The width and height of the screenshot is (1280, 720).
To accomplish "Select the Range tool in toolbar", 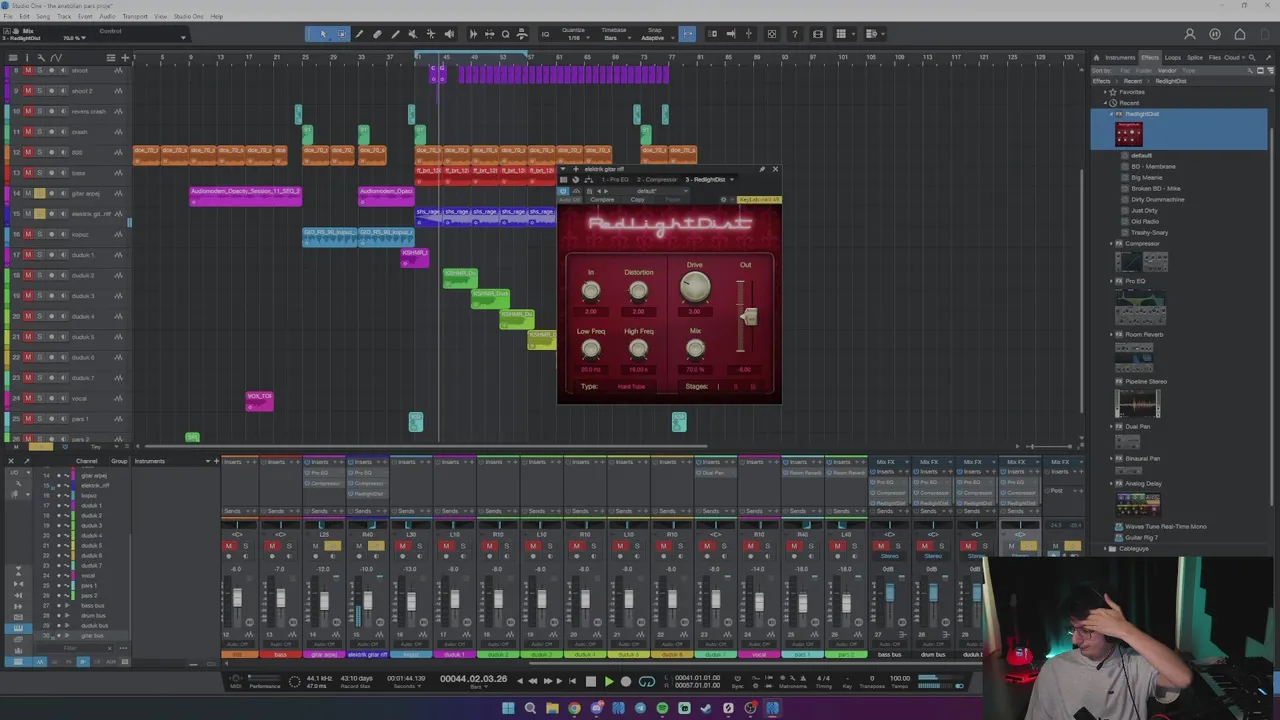I will [x=341, y=34].
